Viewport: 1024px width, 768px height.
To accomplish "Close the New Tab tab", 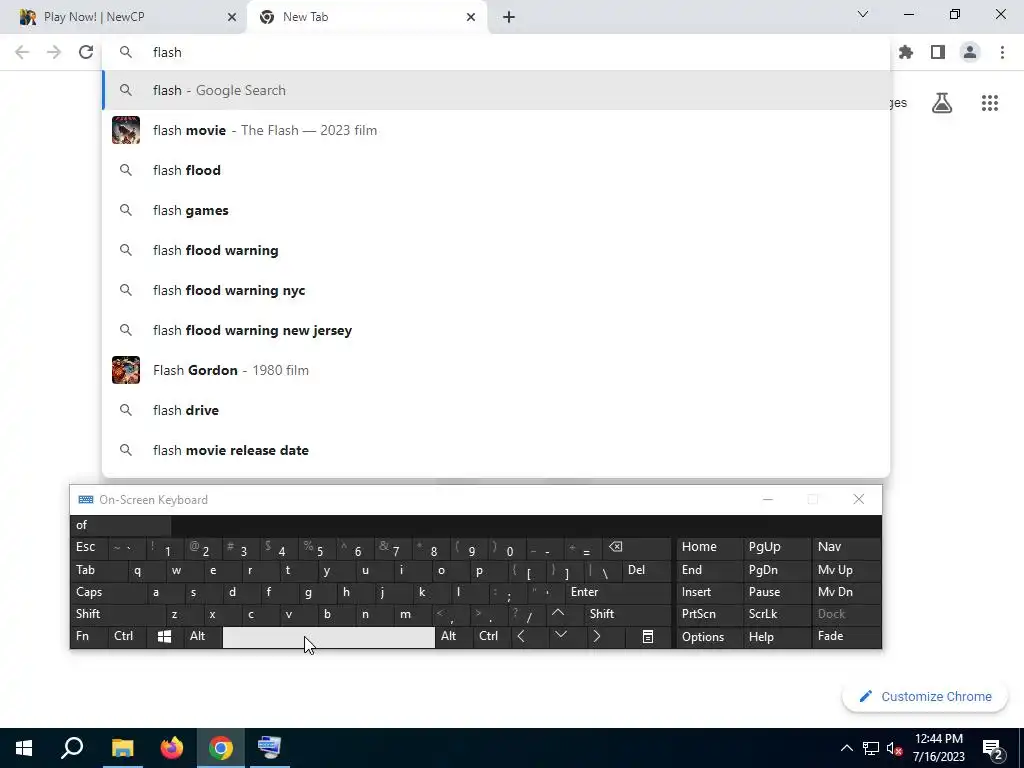I will pyautogui.click(x=471, y=17).
